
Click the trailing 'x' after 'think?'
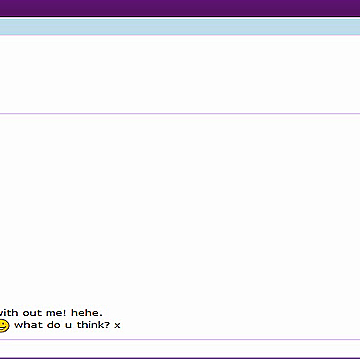117,326
